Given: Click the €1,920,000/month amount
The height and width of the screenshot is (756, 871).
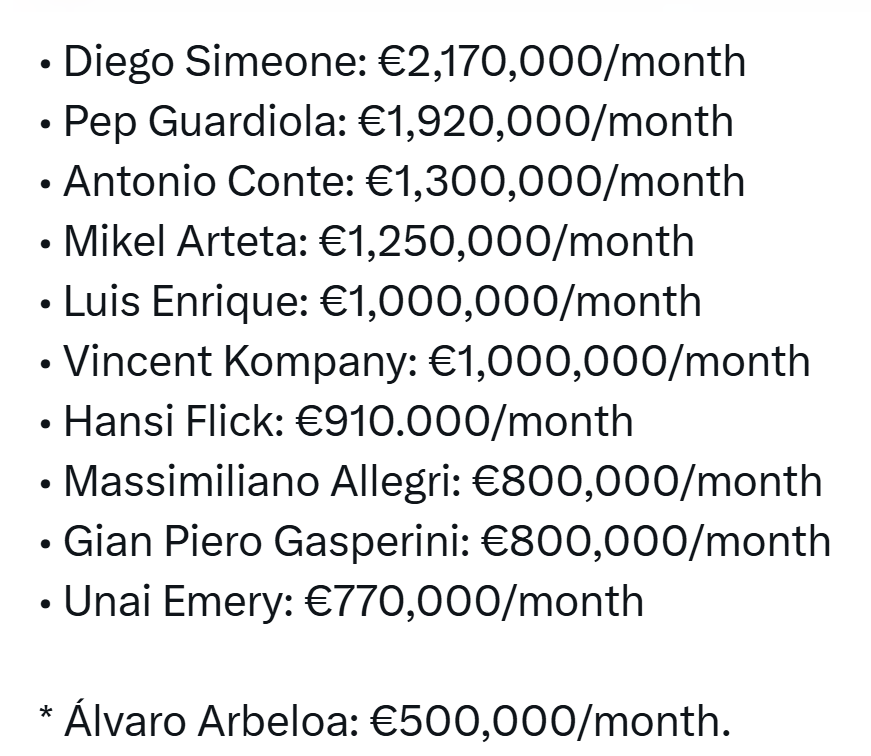Looking at the screenshot, I should tap(546, 122).
